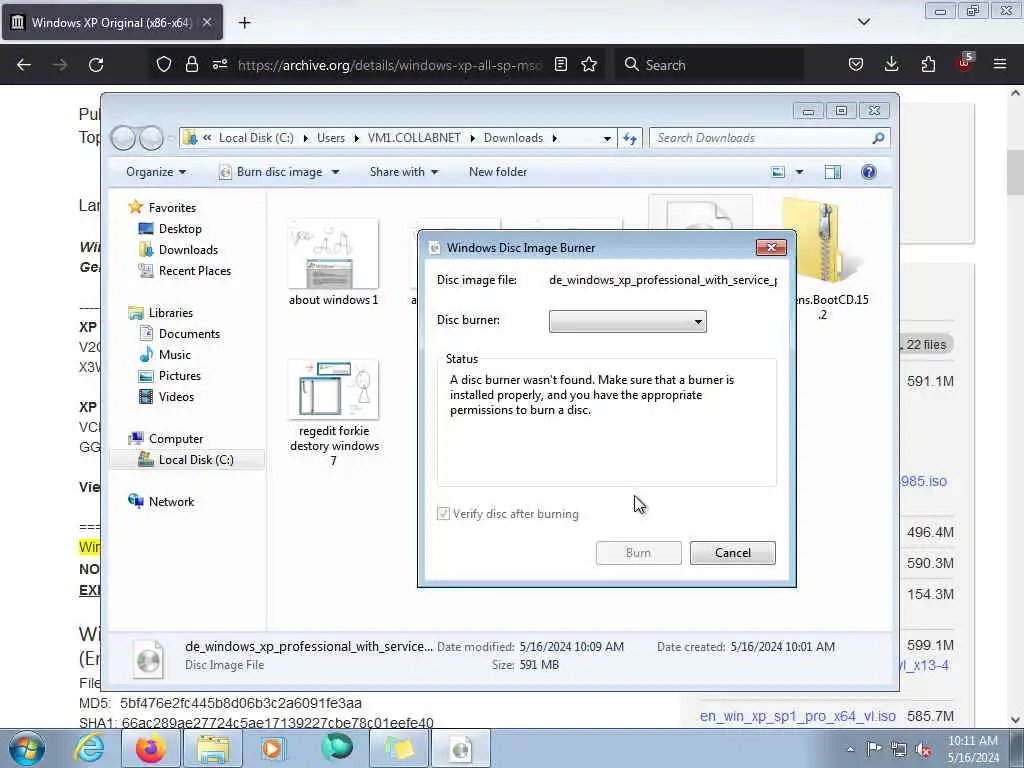Refresh the Downloads folder view

(x=630, y=138)
